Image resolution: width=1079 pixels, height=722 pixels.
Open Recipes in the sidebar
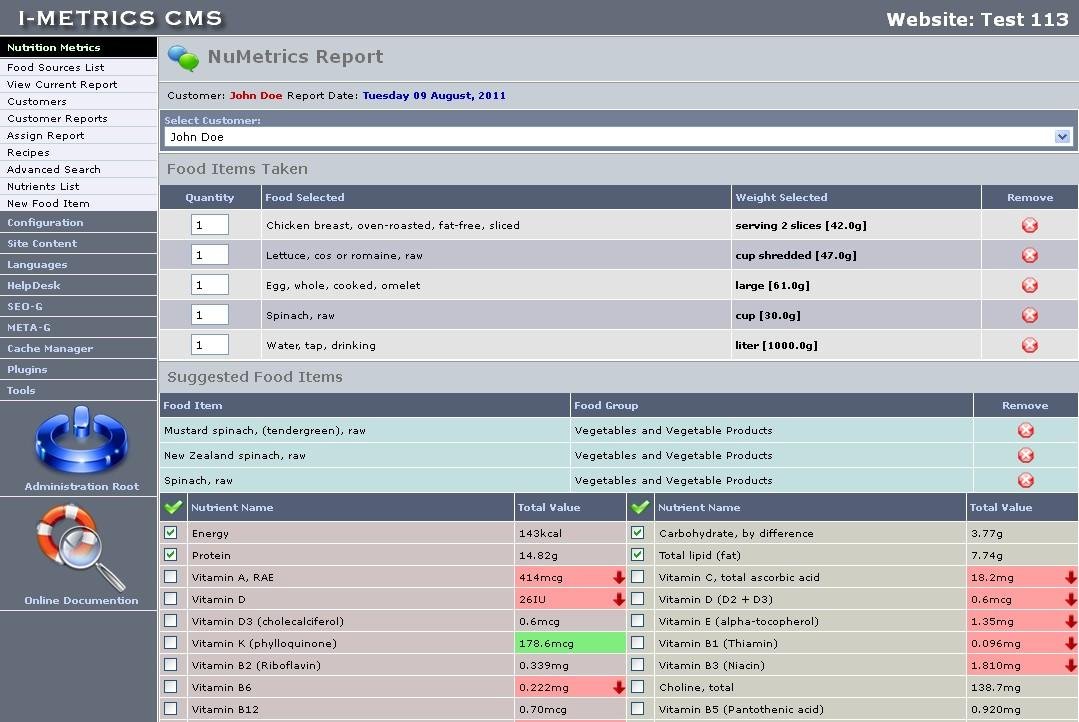click(30, 152)
